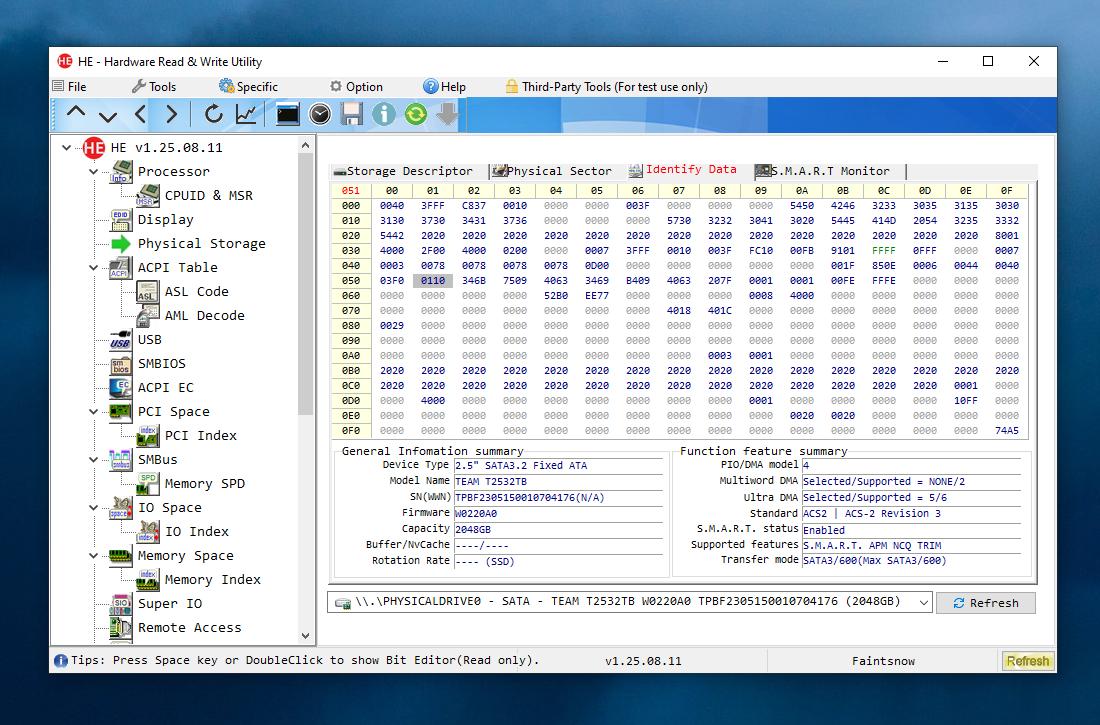
Task: Switch to the S.M.A.R.T Monitor tab
Action: [x=828, y=171]
